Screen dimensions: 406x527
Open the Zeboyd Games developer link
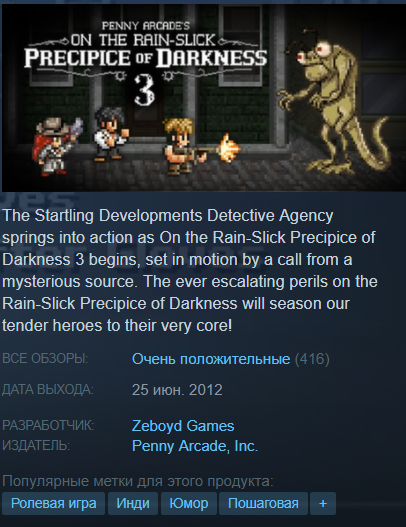(x=183, y=426)
